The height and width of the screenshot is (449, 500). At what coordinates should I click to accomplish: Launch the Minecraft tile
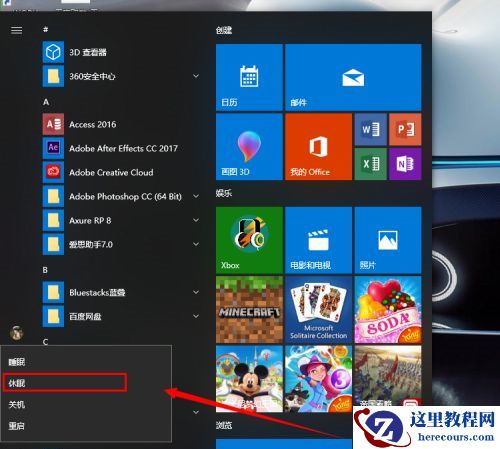[249, 309]
